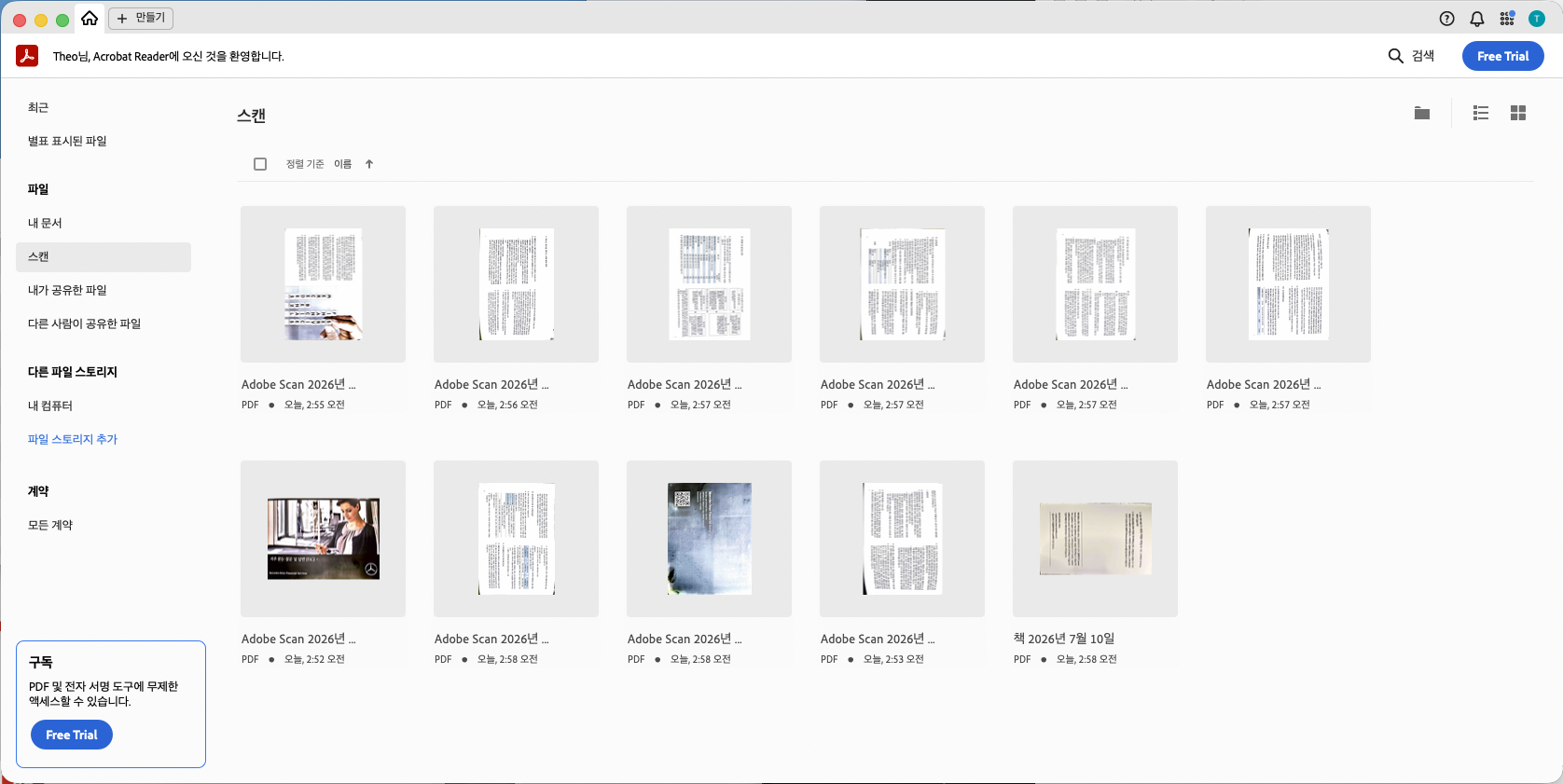Click Adobe Scan file name above 2:52 오전
Viewport: 1563px width, 784px height.
pyautogui.click(x=298, y=639)
